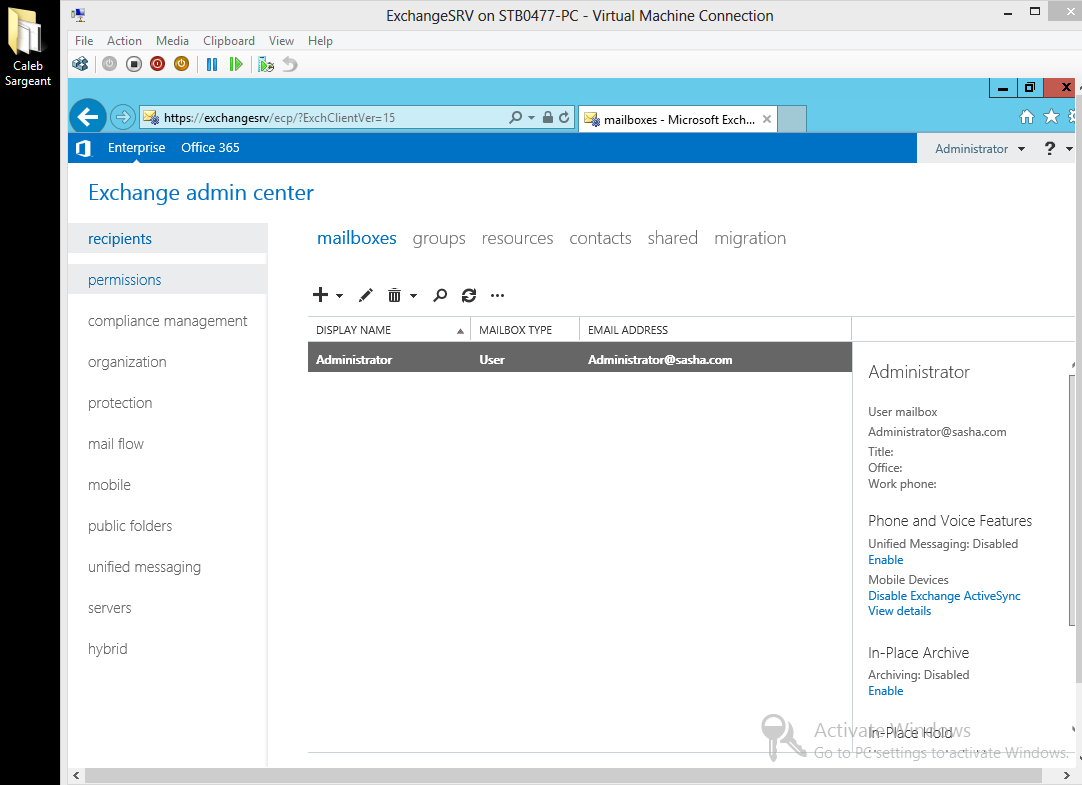Open the Clipboard menu
The image size is (1082, 785).
click(x=228, y=41)
